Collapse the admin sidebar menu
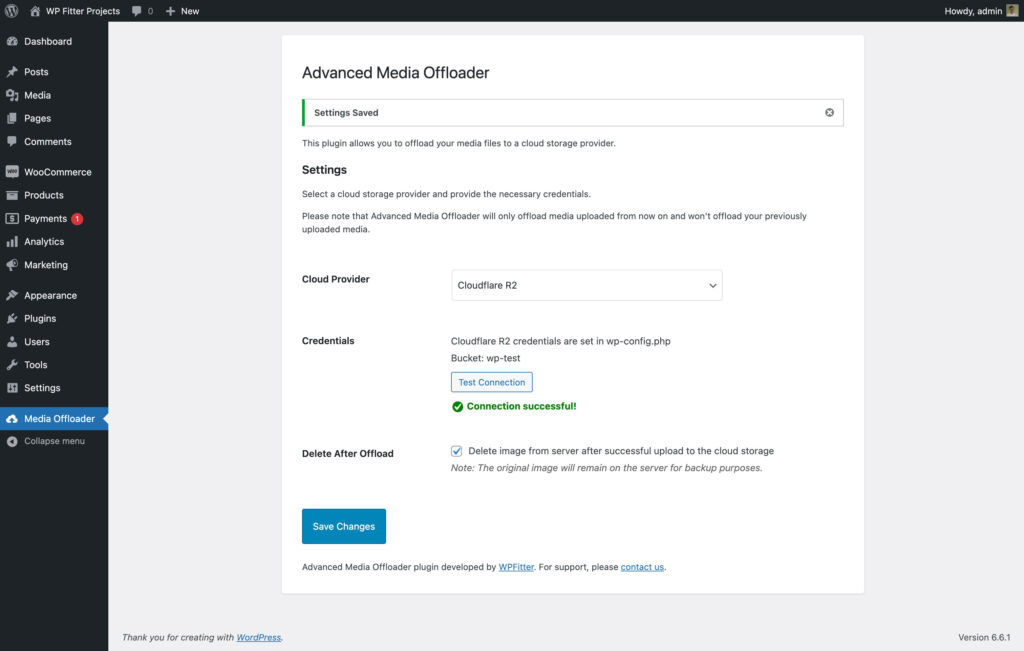This screenshot has width=1024, height=651. pyautogui.click(x=54, y=441)
